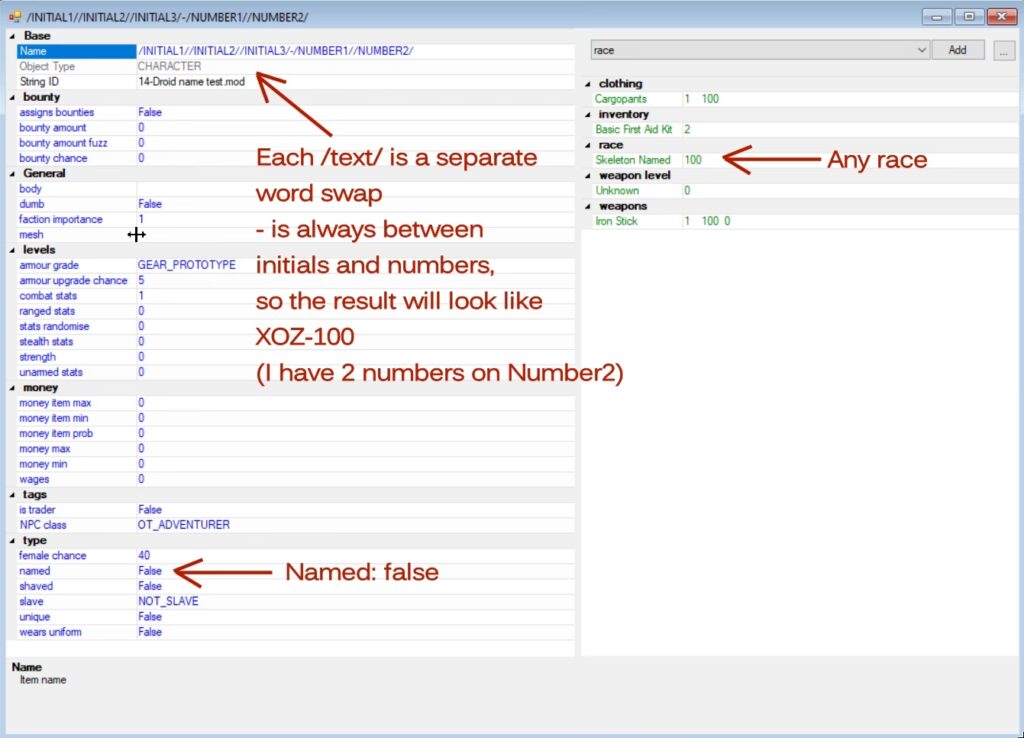Image resolution: width=1024 pixels, height=738 pixels.
Task: Select the Cargopants clothing entry
Action: [x=620, y=99]
